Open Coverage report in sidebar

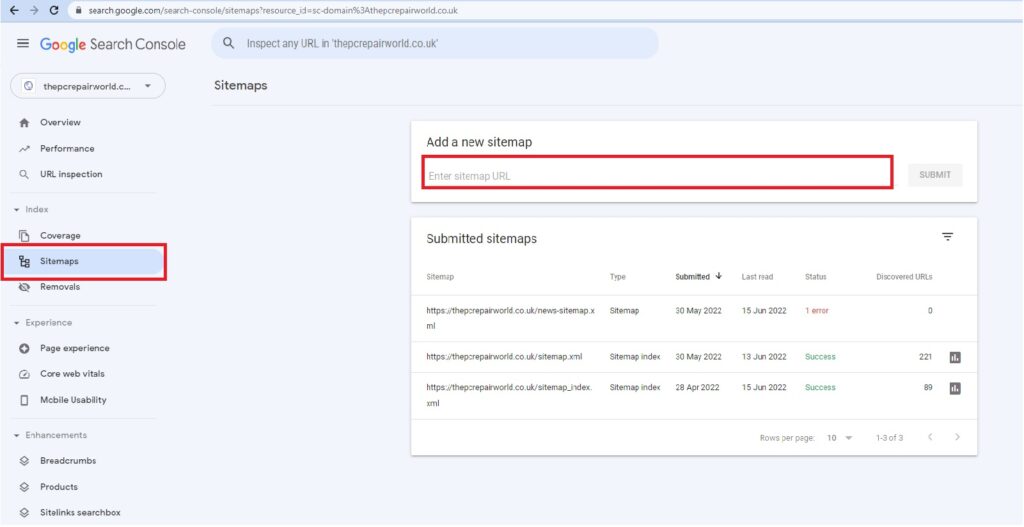(60, 236)
